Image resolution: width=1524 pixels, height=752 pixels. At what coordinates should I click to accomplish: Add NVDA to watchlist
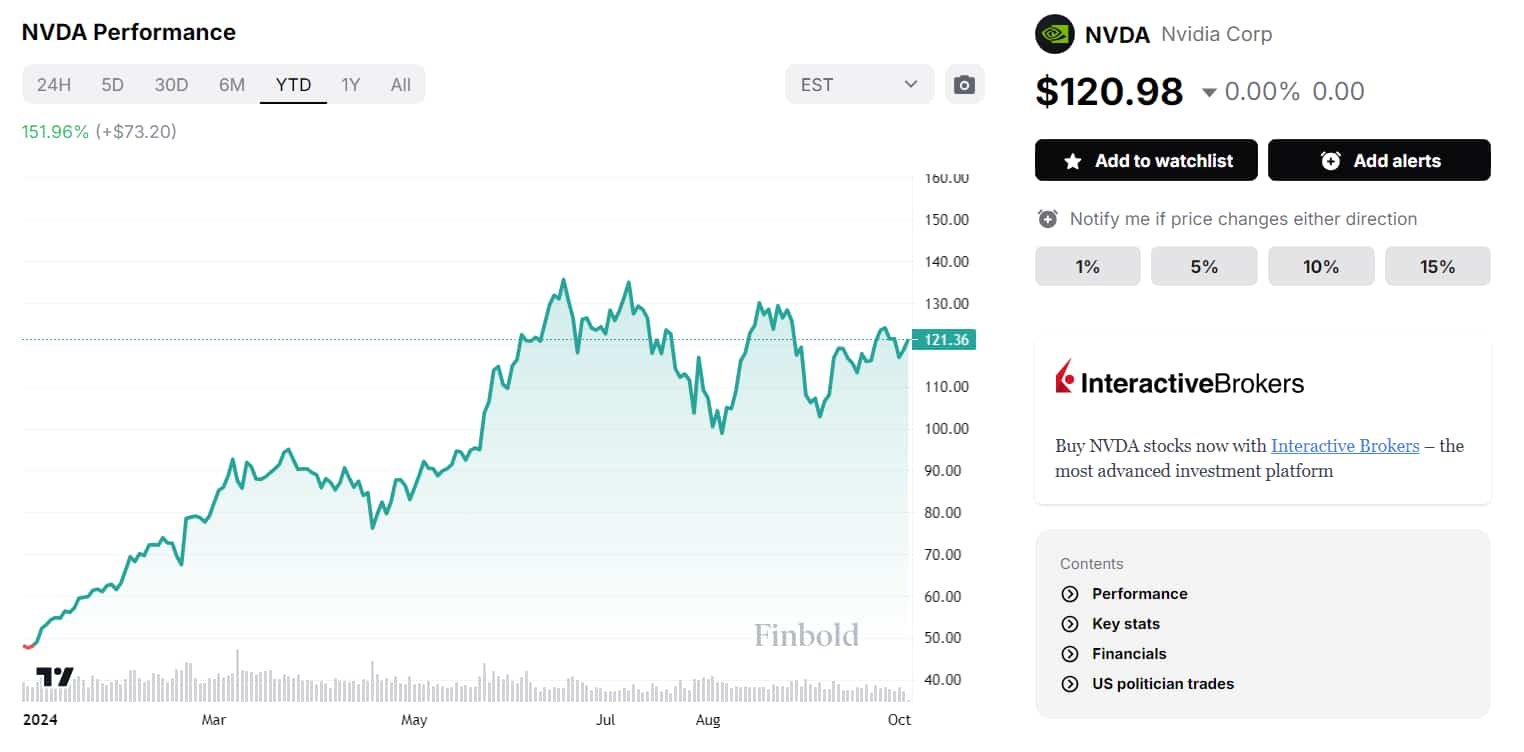(x=1146, y=160)
